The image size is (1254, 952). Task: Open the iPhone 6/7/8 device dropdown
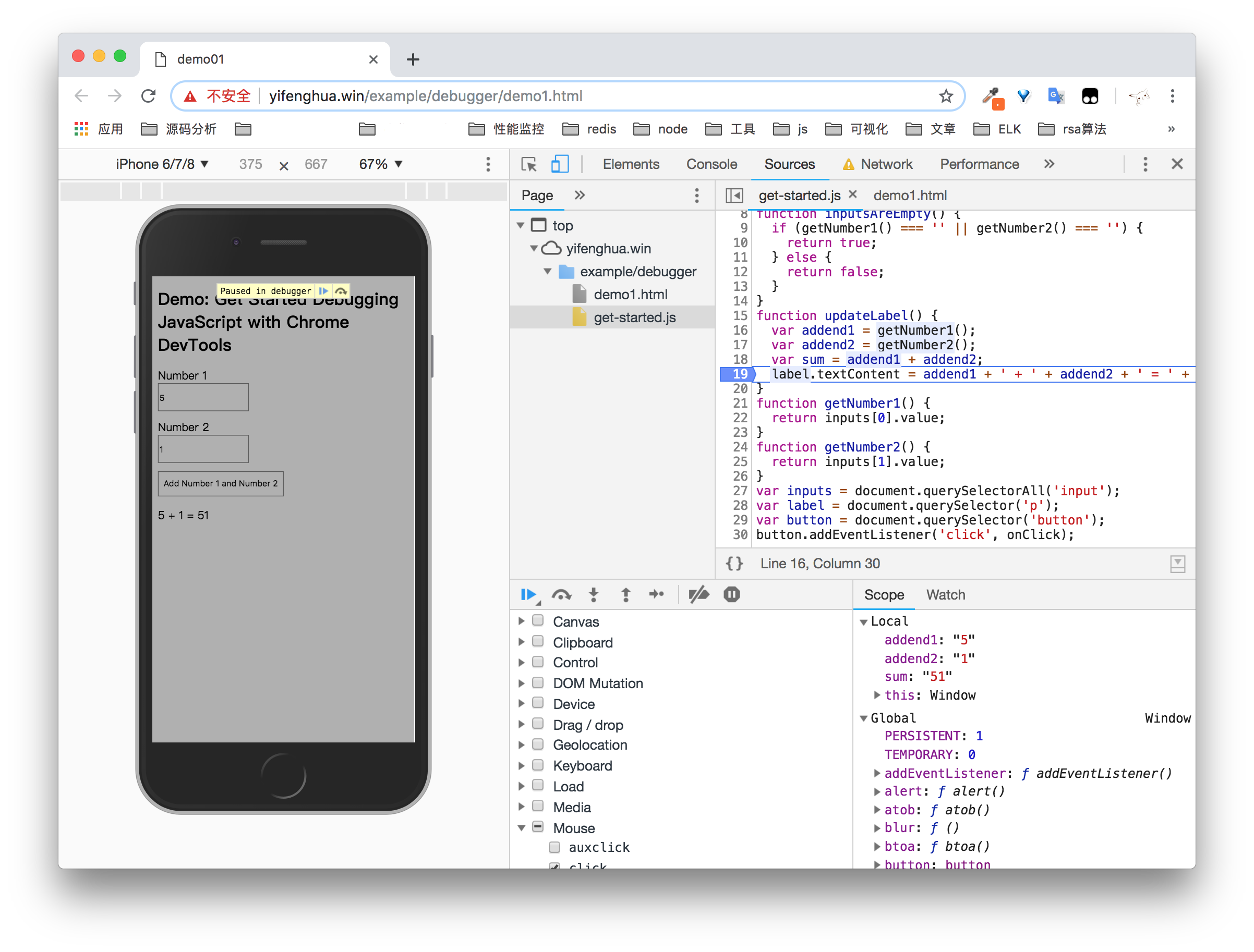point(162,164)
